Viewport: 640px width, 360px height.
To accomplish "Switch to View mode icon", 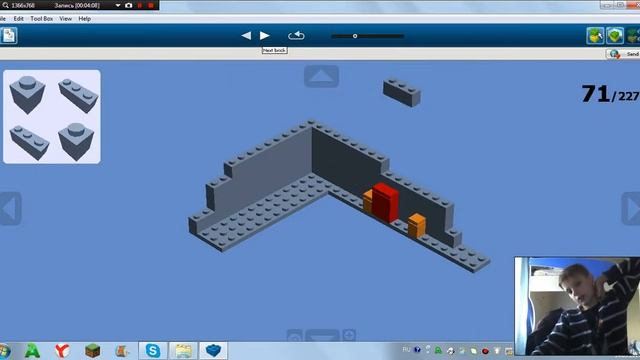I will (x=615, y=36).
